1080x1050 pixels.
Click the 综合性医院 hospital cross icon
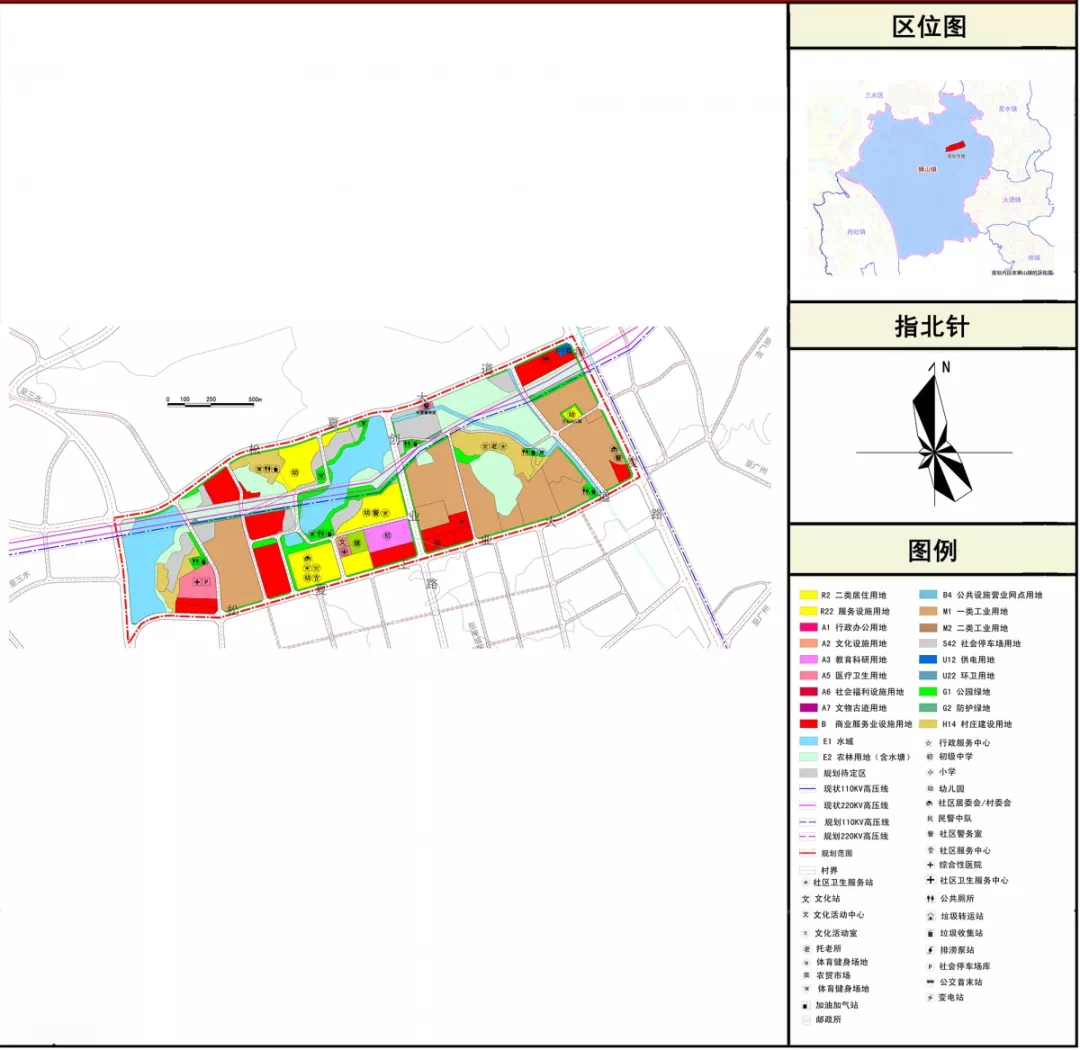coord(930,865)
